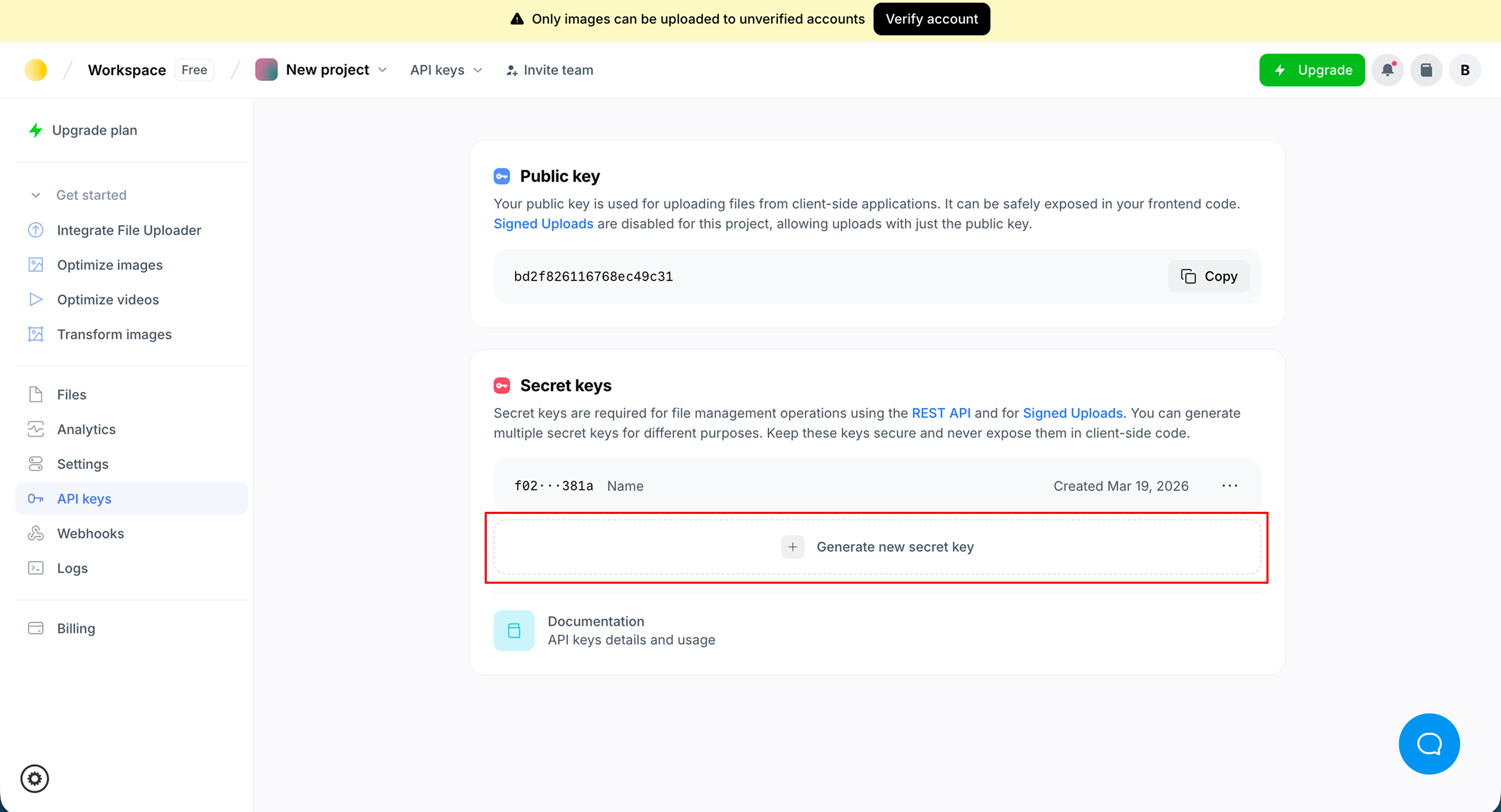Viewport: 1501px width, 812px height.
Task: Open the chat support bubble
Action: tap(1429, 743)
